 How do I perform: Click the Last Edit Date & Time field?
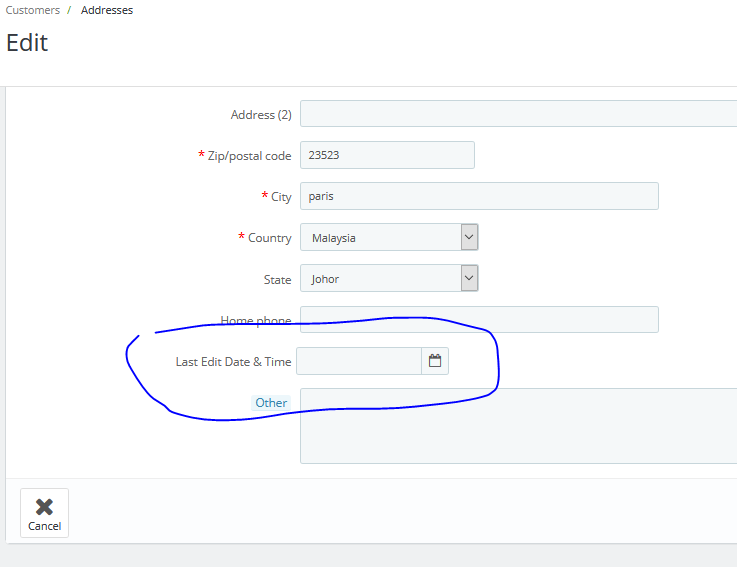[359, 361]
